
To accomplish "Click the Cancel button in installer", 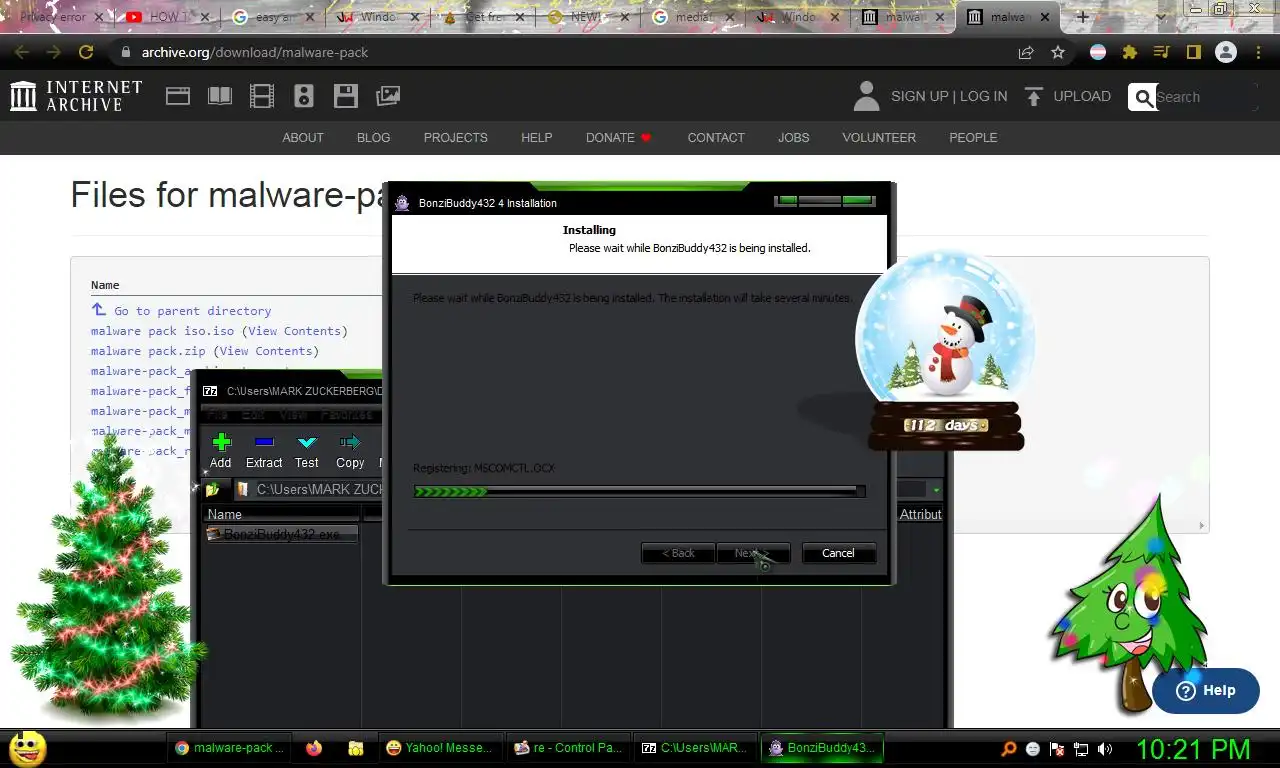I will point(838,553).
